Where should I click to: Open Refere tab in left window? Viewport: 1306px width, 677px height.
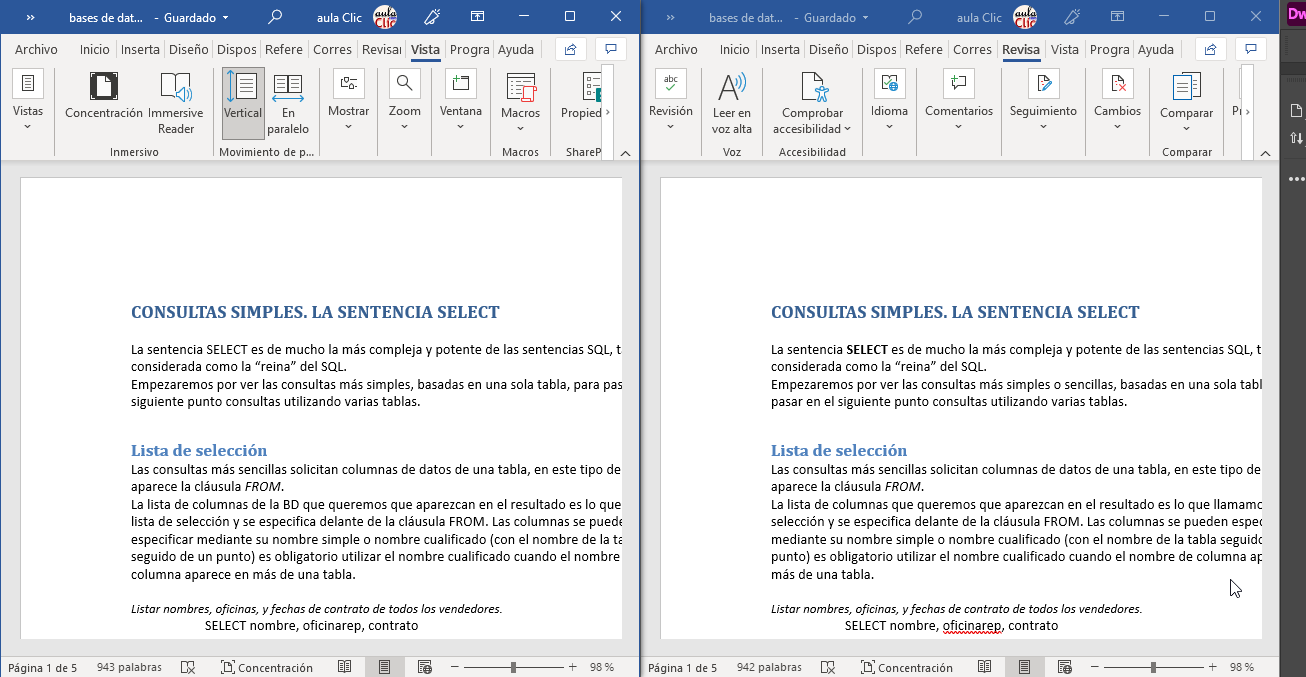click(284, 49)
